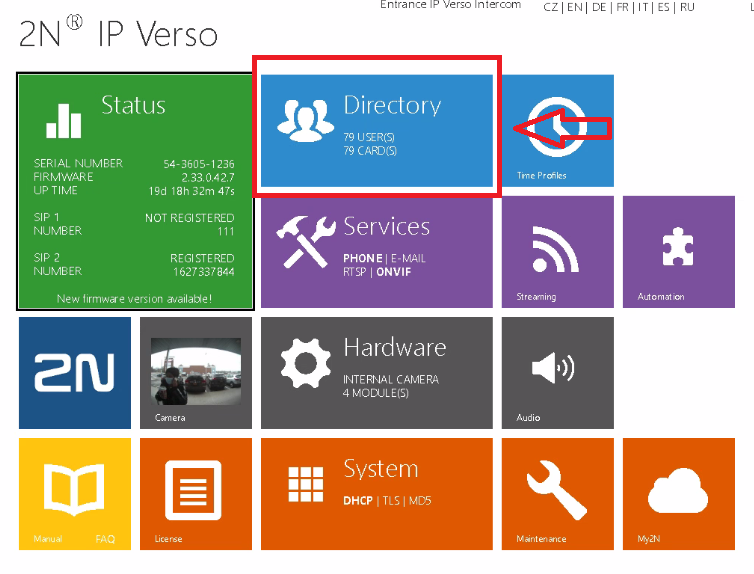Click serial number value 54-3605-1236
Screen dimensions: 754x574
tap(199, 164)
